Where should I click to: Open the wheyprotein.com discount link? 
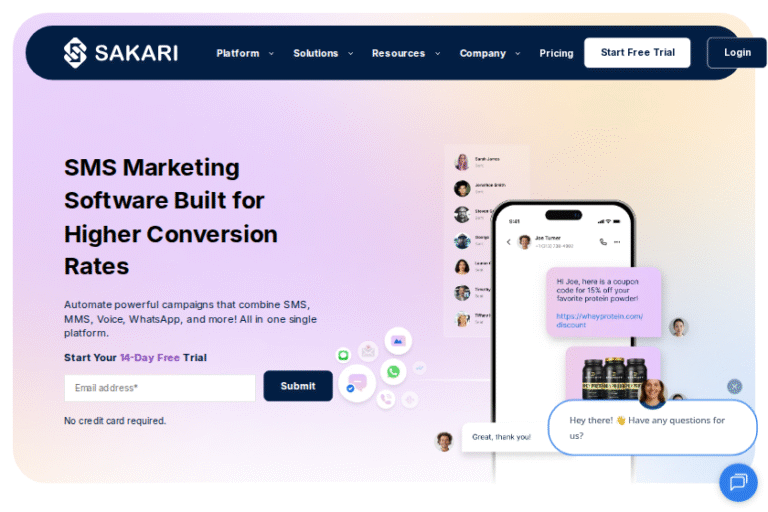[x=599, y=320]
